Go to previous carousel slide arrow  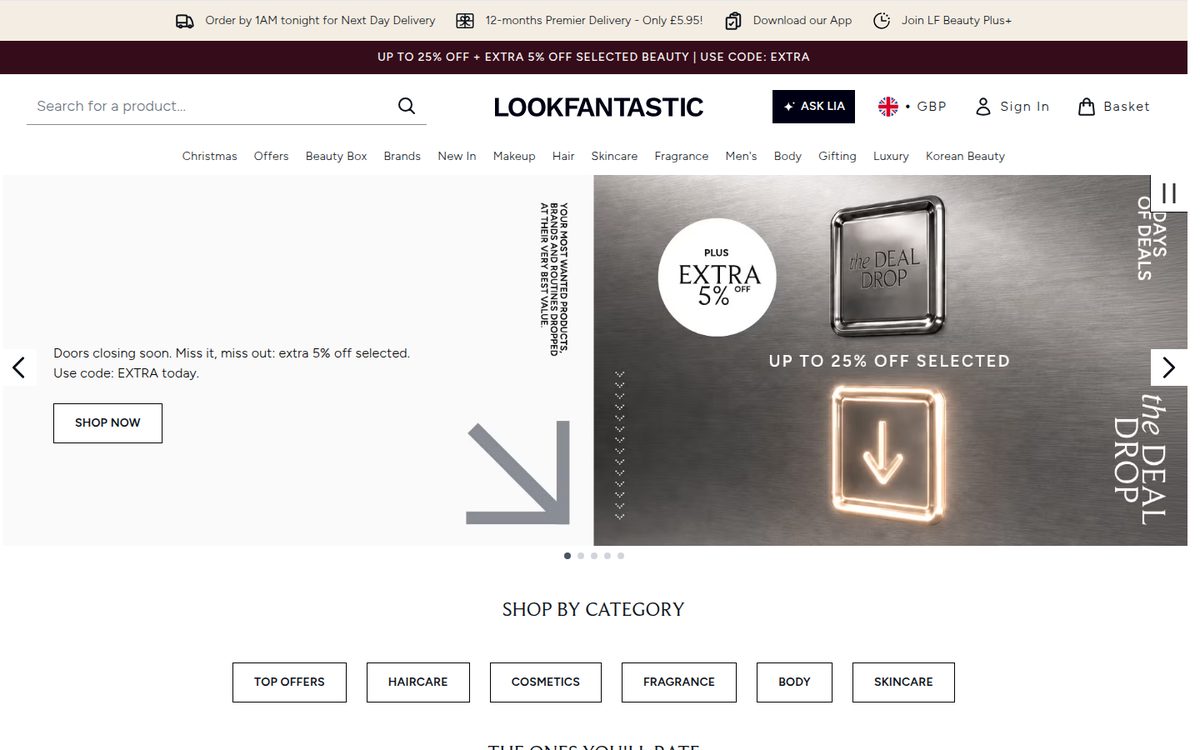click(x=19, y=368)
